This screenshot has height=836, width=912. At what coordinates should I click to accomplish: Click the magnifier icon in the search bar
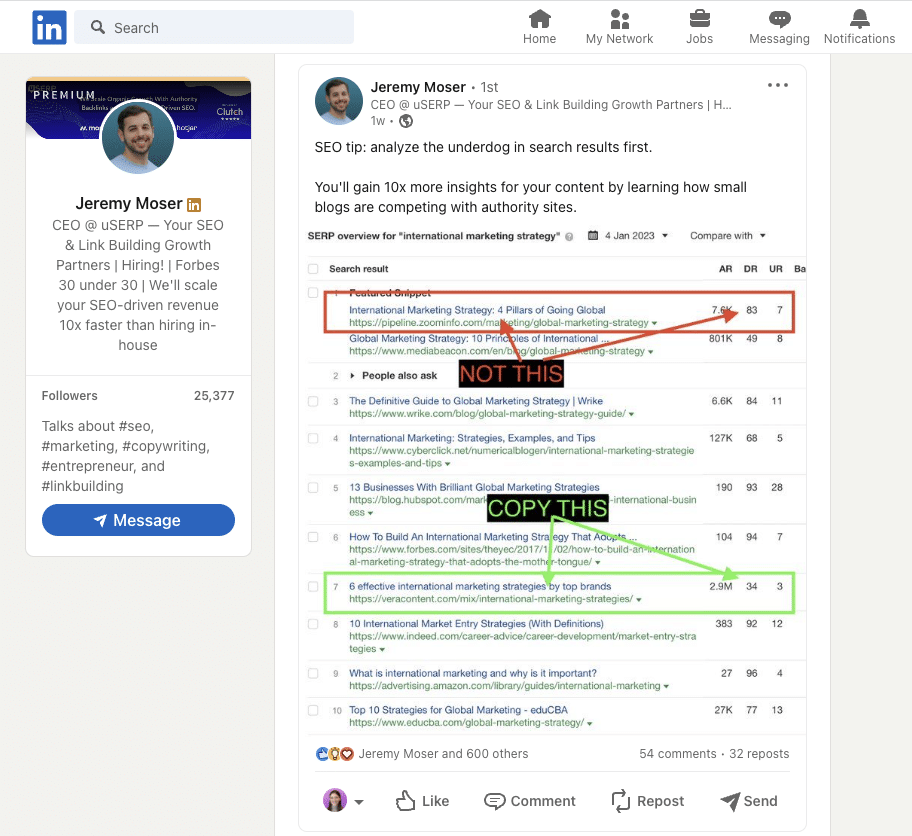click(98, 27)
